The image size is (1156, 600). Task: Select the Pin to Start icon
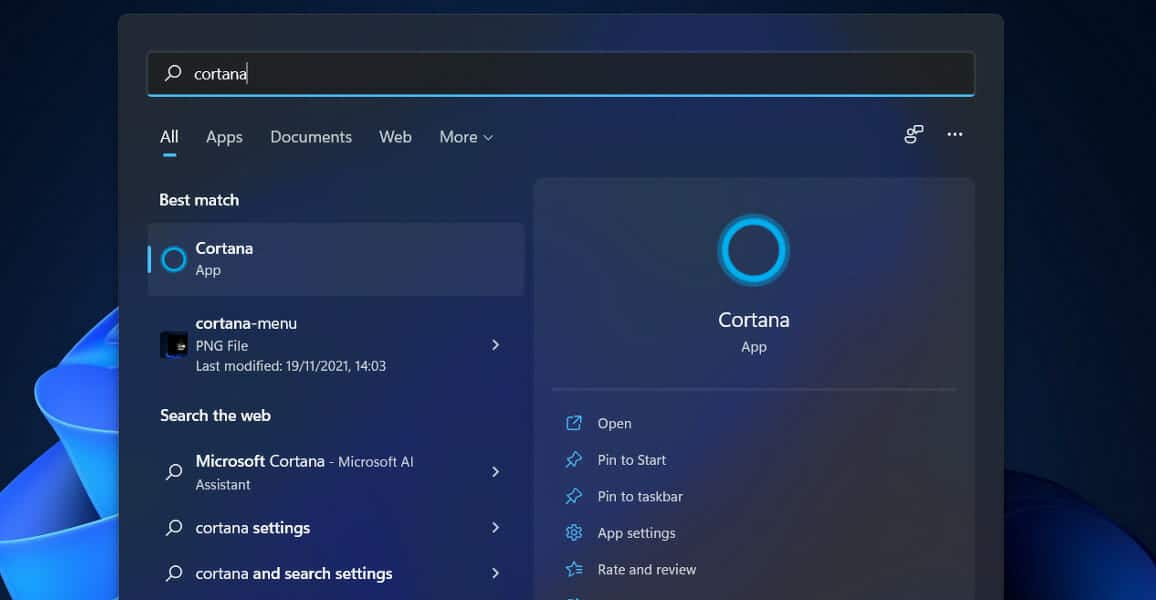(x=576, y=460)
